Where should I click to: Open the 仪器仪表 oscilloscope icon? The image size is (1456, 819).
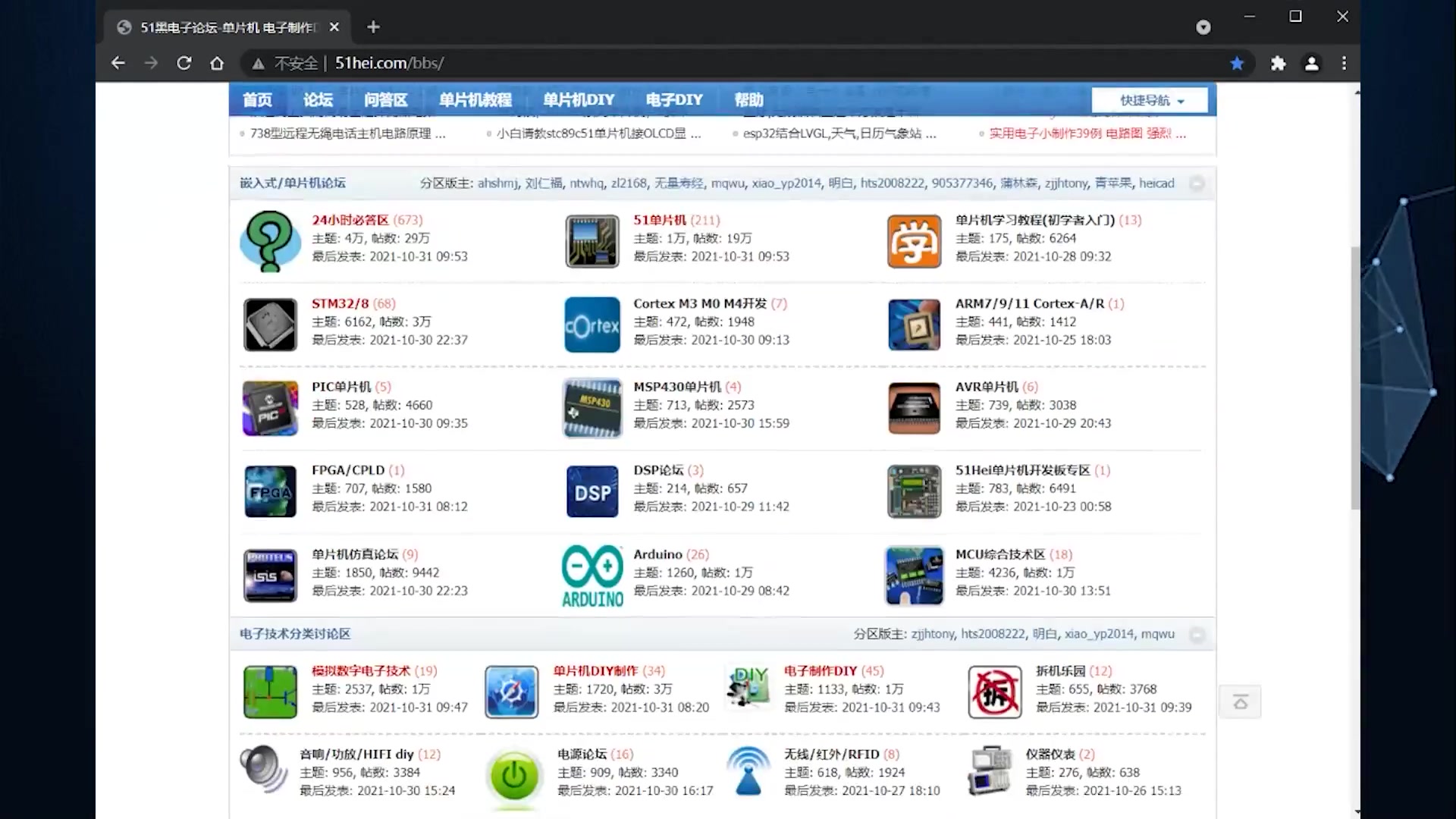coord(990,770)
